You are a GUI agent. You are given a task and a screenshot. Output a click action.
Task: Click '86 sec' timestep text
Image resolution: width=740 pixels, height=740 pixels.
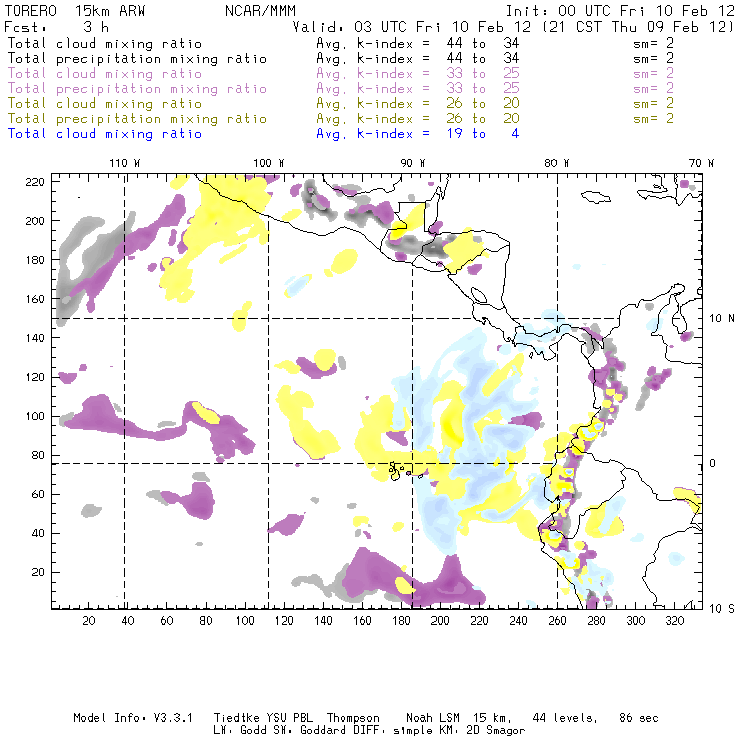639,718
